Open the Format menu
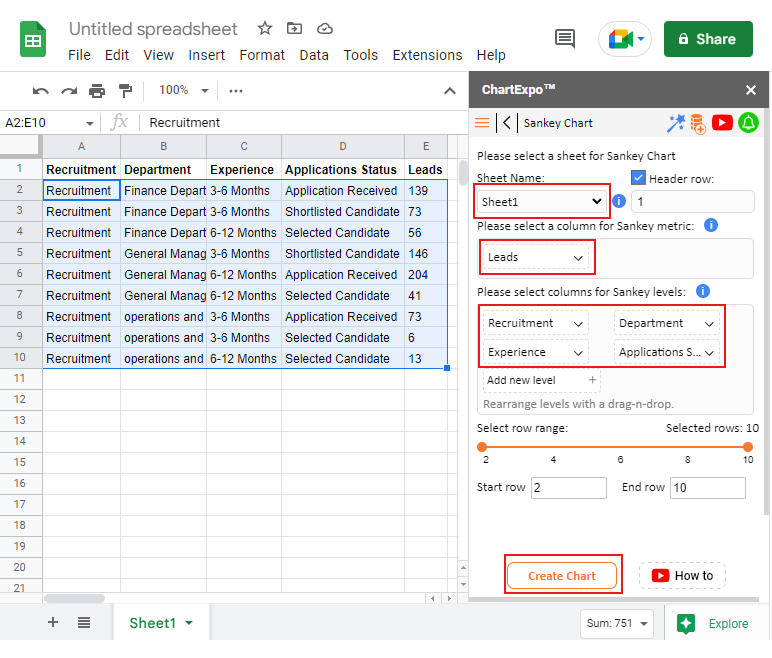The image size is (772, 658). point(262,55)
